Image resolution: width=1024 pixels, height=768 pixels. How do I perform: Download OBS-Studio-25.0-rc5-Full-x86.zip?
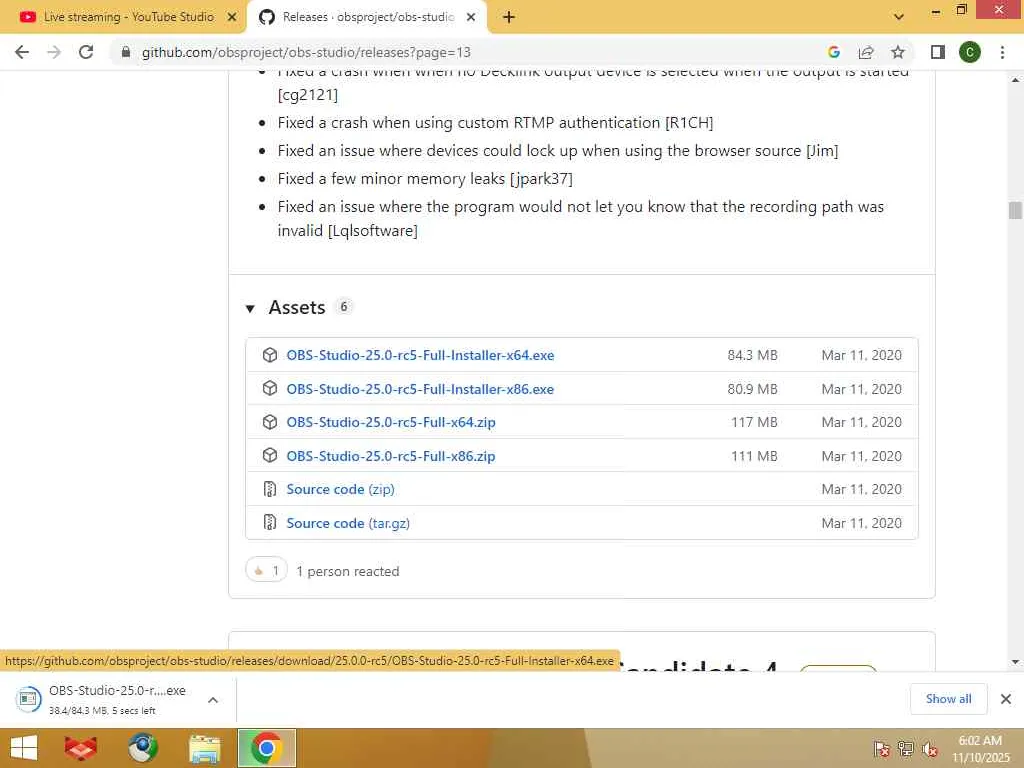click(x=391, y=456)
